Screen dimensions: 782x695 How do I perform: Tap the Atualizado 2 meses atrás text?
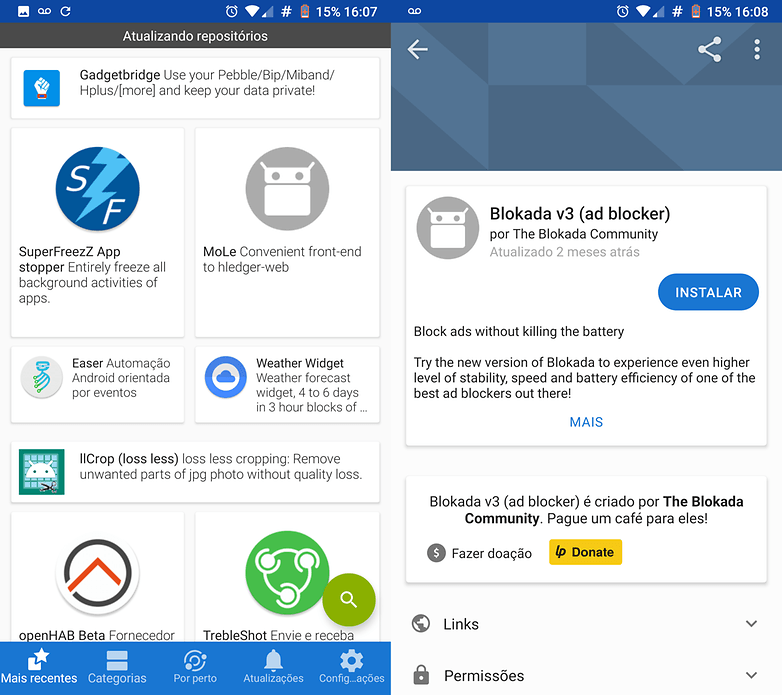[x=564, y=252]
